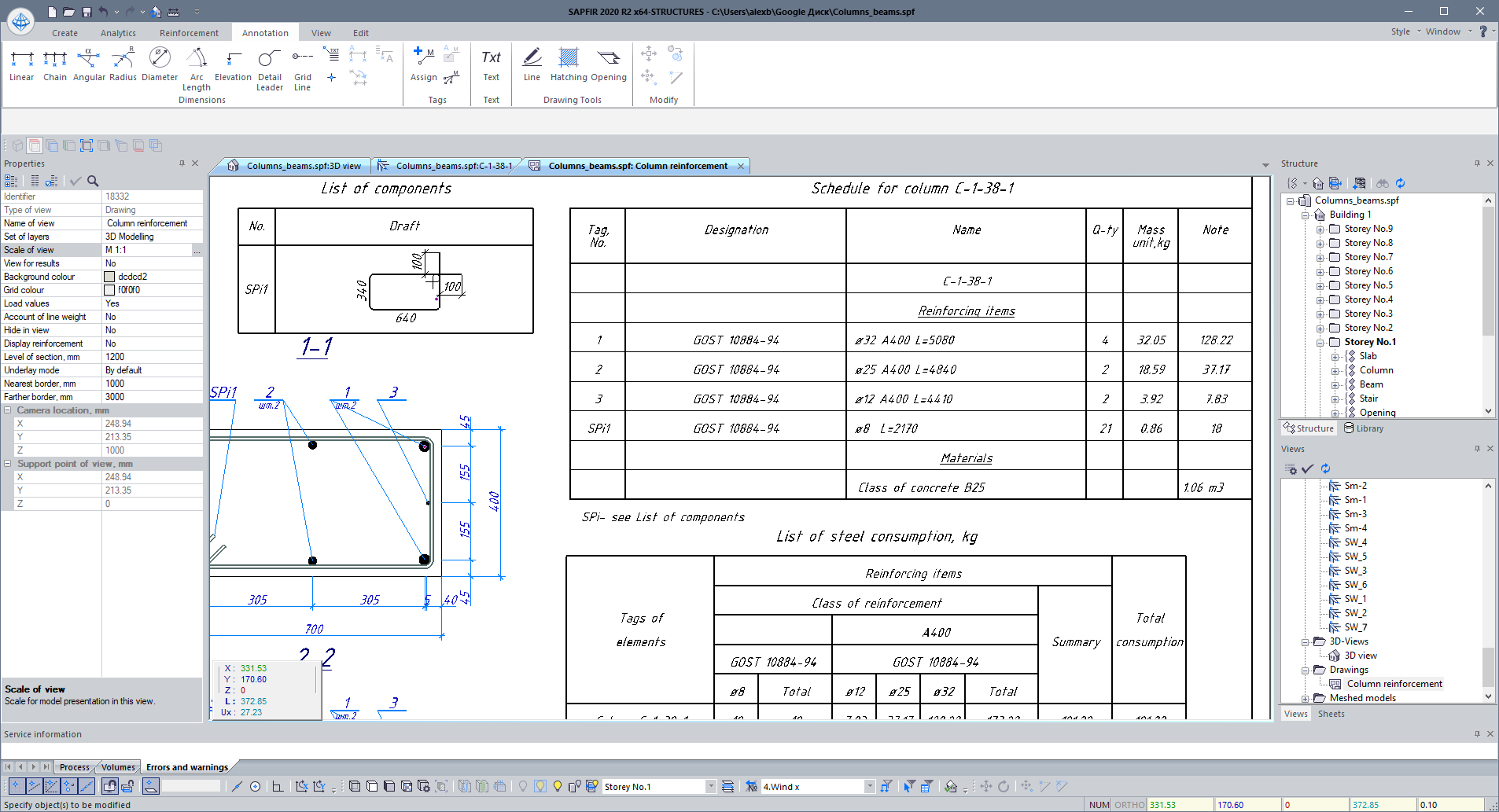Open the 4.Wind x load dropdown
This screenshot has width=1499, height=812.
[869, 787]
